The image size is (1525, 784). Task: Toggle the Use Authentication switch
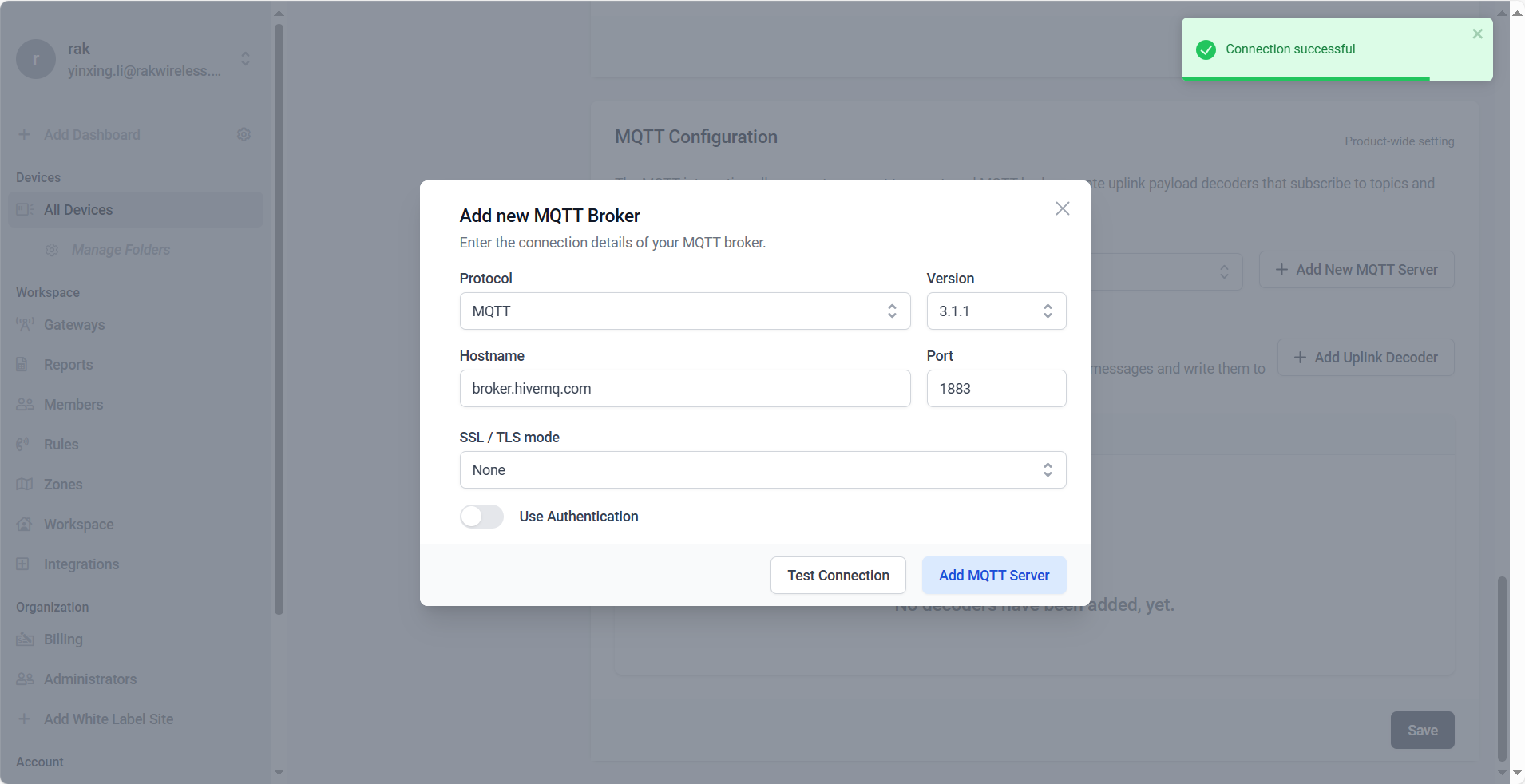coord(481,517)
